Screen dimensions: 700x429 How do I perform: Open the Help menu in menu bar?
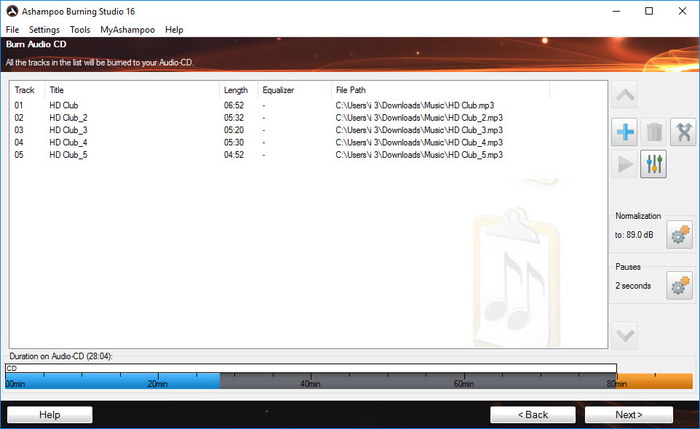pyautogui.click(x=174, y=29)
